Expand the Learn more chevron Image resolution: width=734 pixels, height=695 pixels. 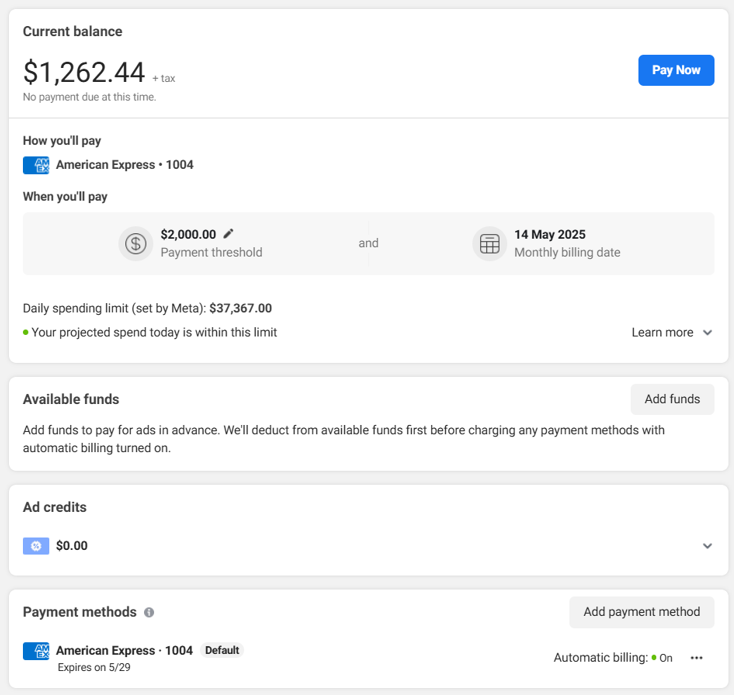707,332
